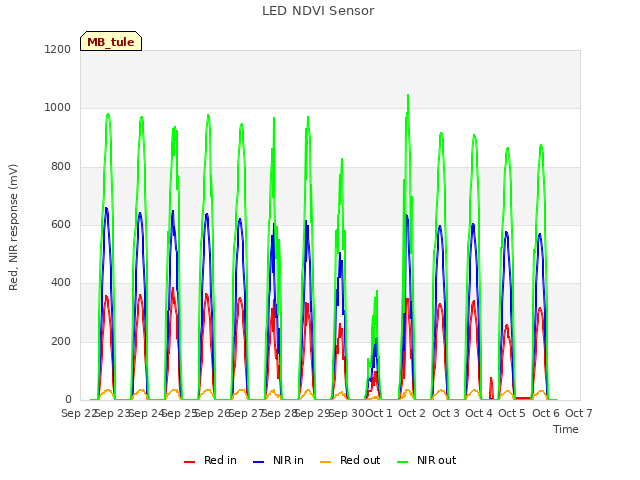The width and height of the screenshot is (640, 480).
Task: Click the lowest NIR out peak near 370 mV
Action: coord(377,291)
